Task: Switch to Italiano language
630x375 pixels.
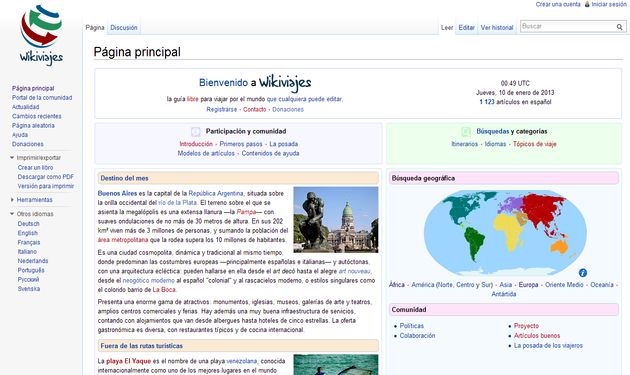Action: [27, 252]
